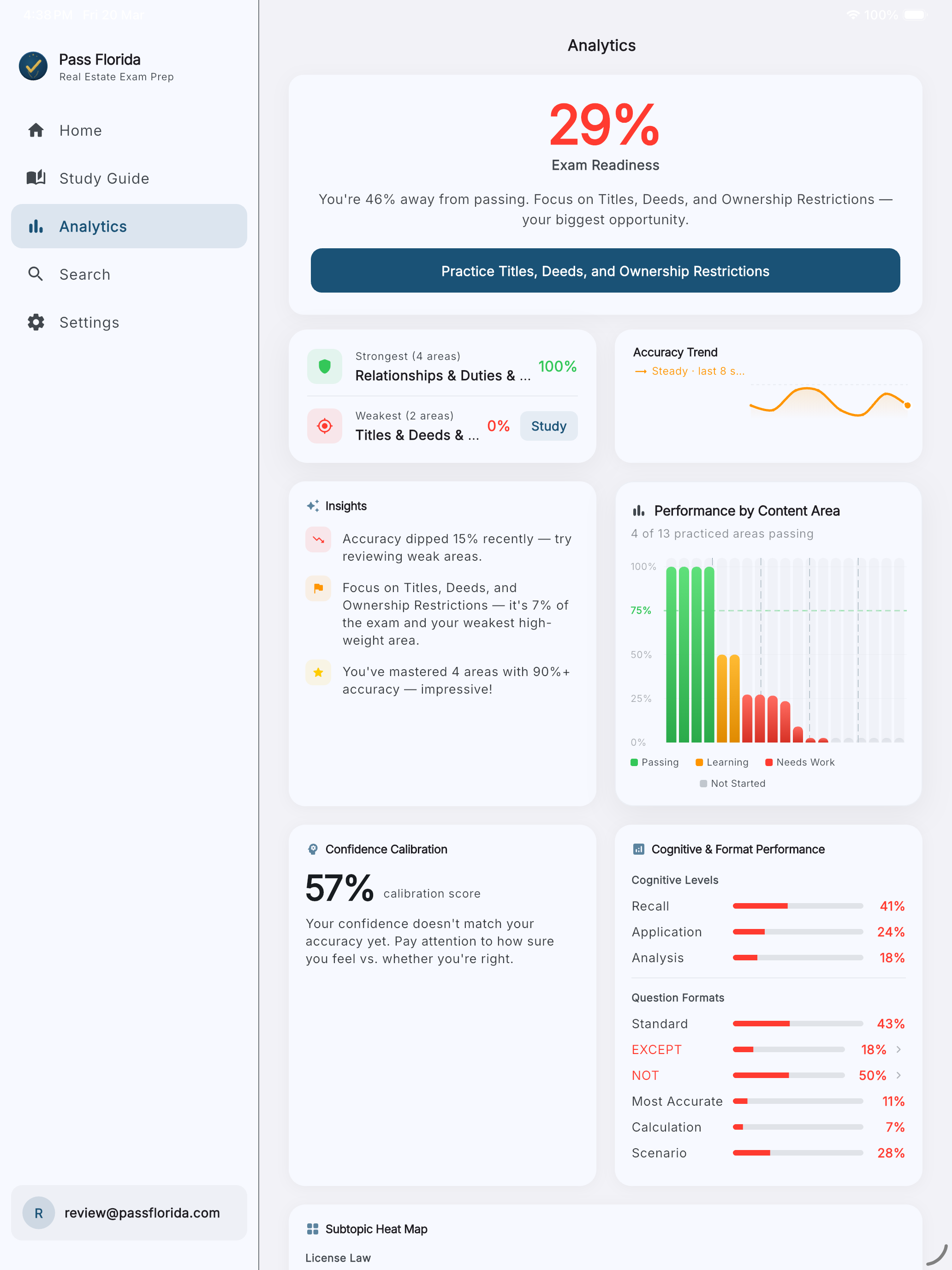Click the 57% calibration score
This screenshot has height=1270, width=952.
click(339, 888)
